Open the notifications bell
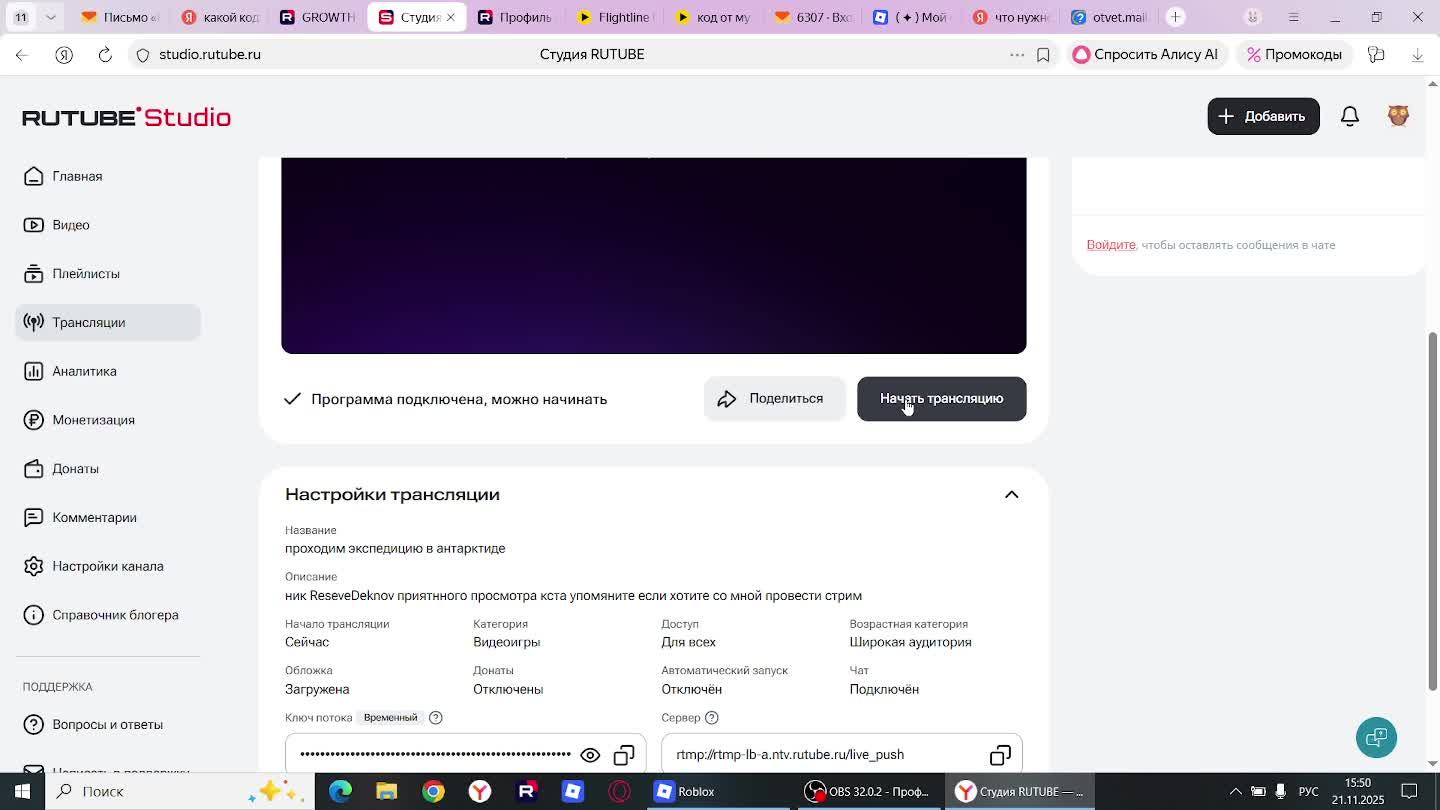The height and width of the screenshot is (810, 1440). point(1350,116)
